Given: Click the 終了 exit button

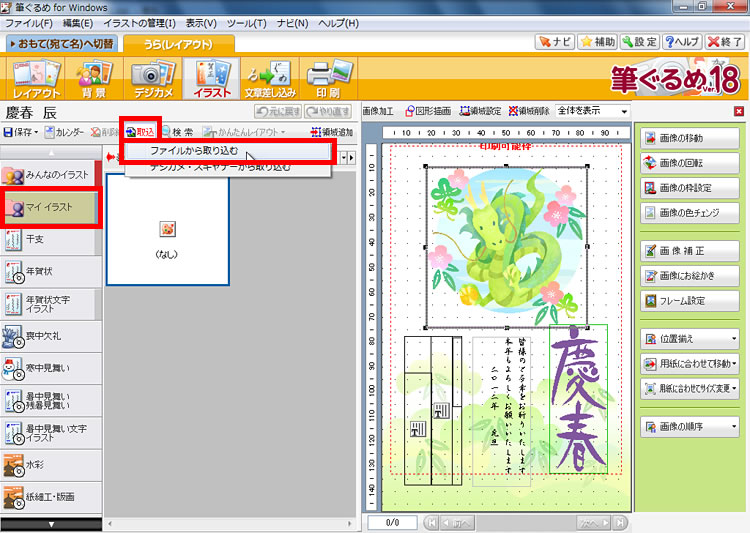Looking at the screenshot, I should pyautogui.click(x=725, y=42).
